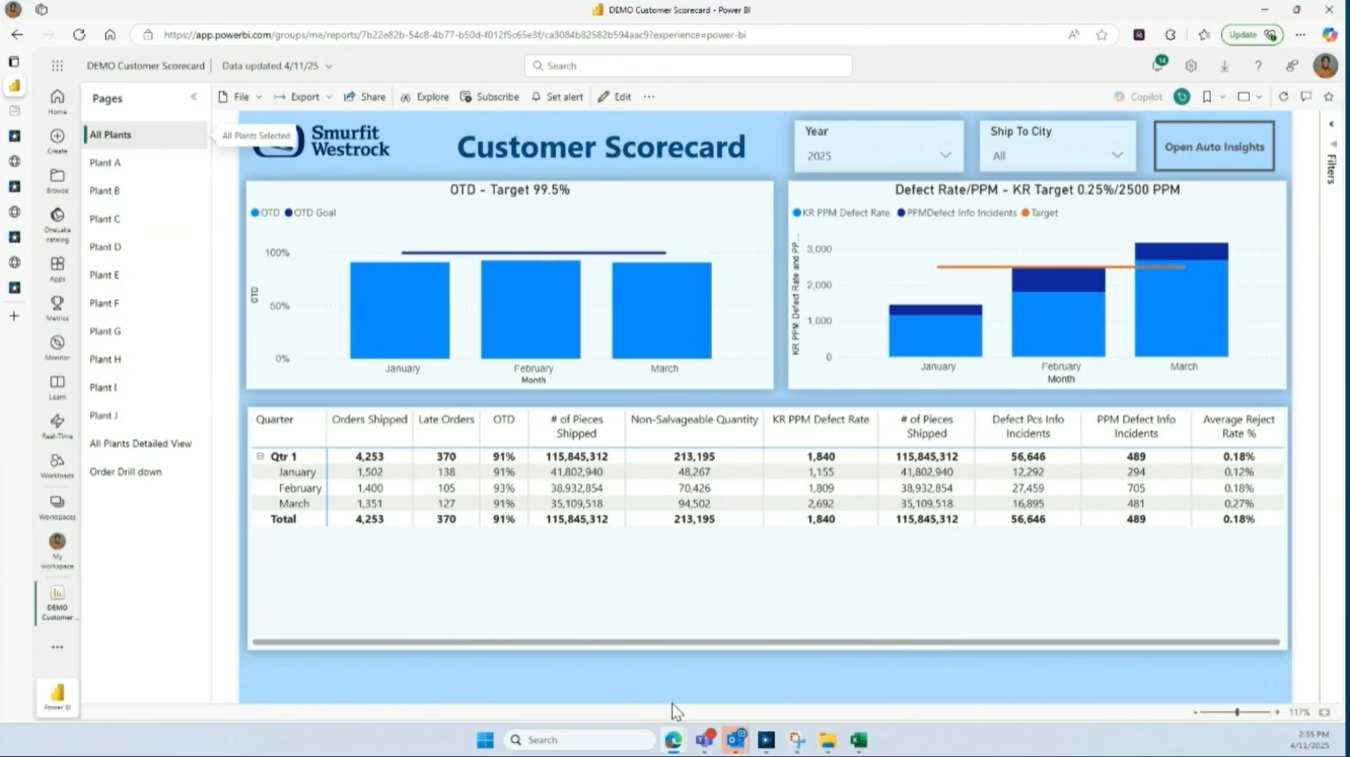The width and height of the screenshot is (1350, 757).
Task: Open the OneLake catalog
Action: click(57, 224)
